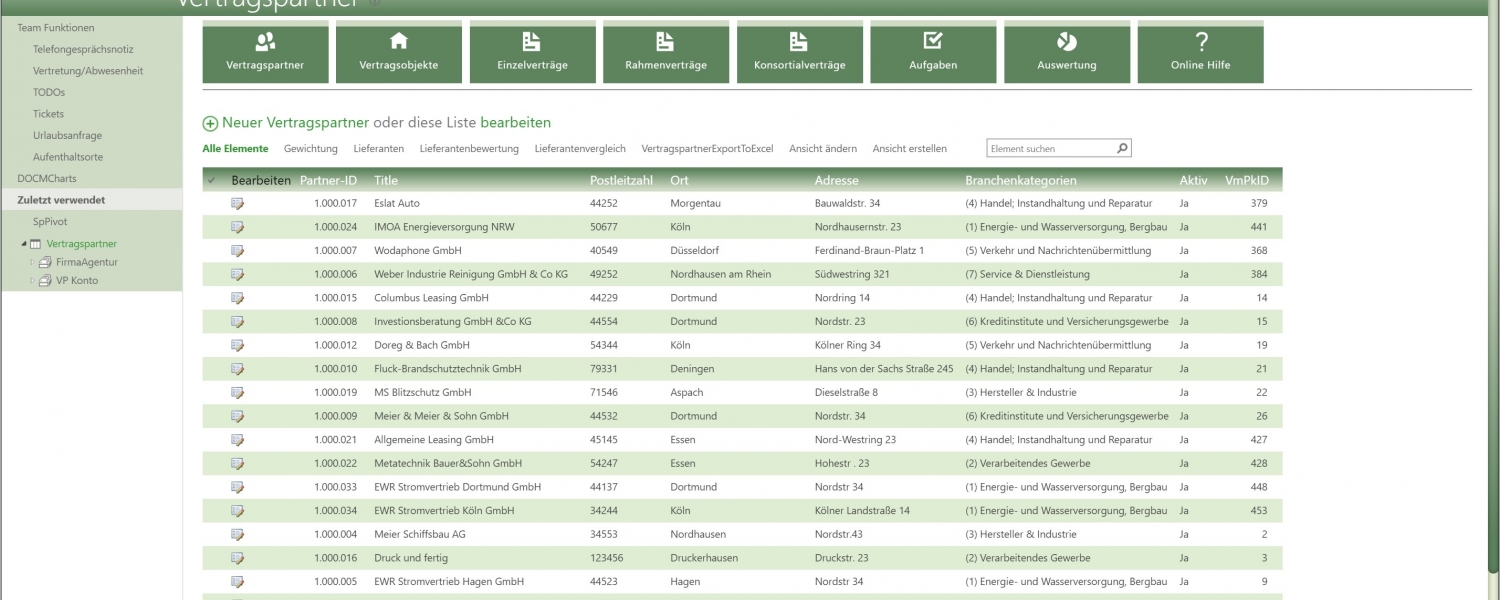Switch to the Gewichtung view
The width and height of the screenshot is (1500, 600).
(311, 149)
